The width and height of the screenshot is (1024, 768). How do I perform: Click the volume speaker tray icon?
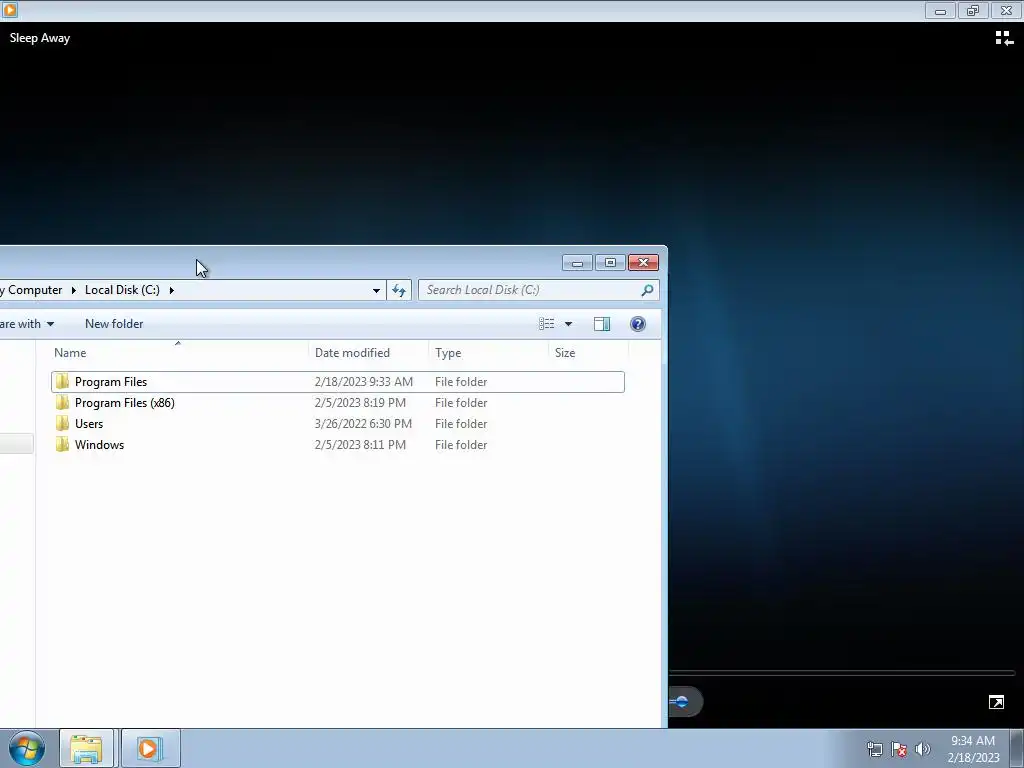pyautogui.click(x=922, y=749)
